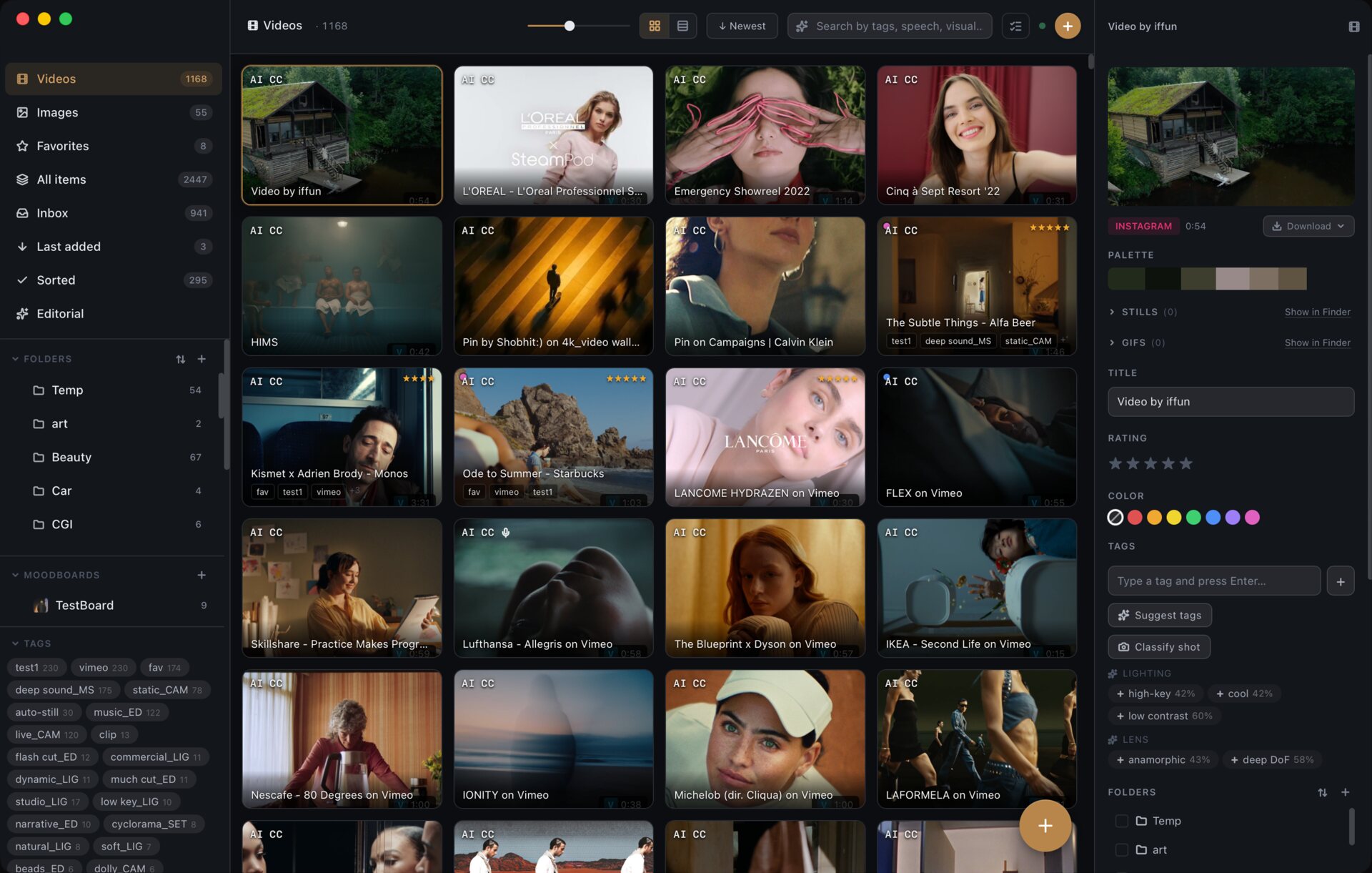Click the AI search sparkle icon
Viewport: 1372px width, 873px height.
tap(802, 26)
